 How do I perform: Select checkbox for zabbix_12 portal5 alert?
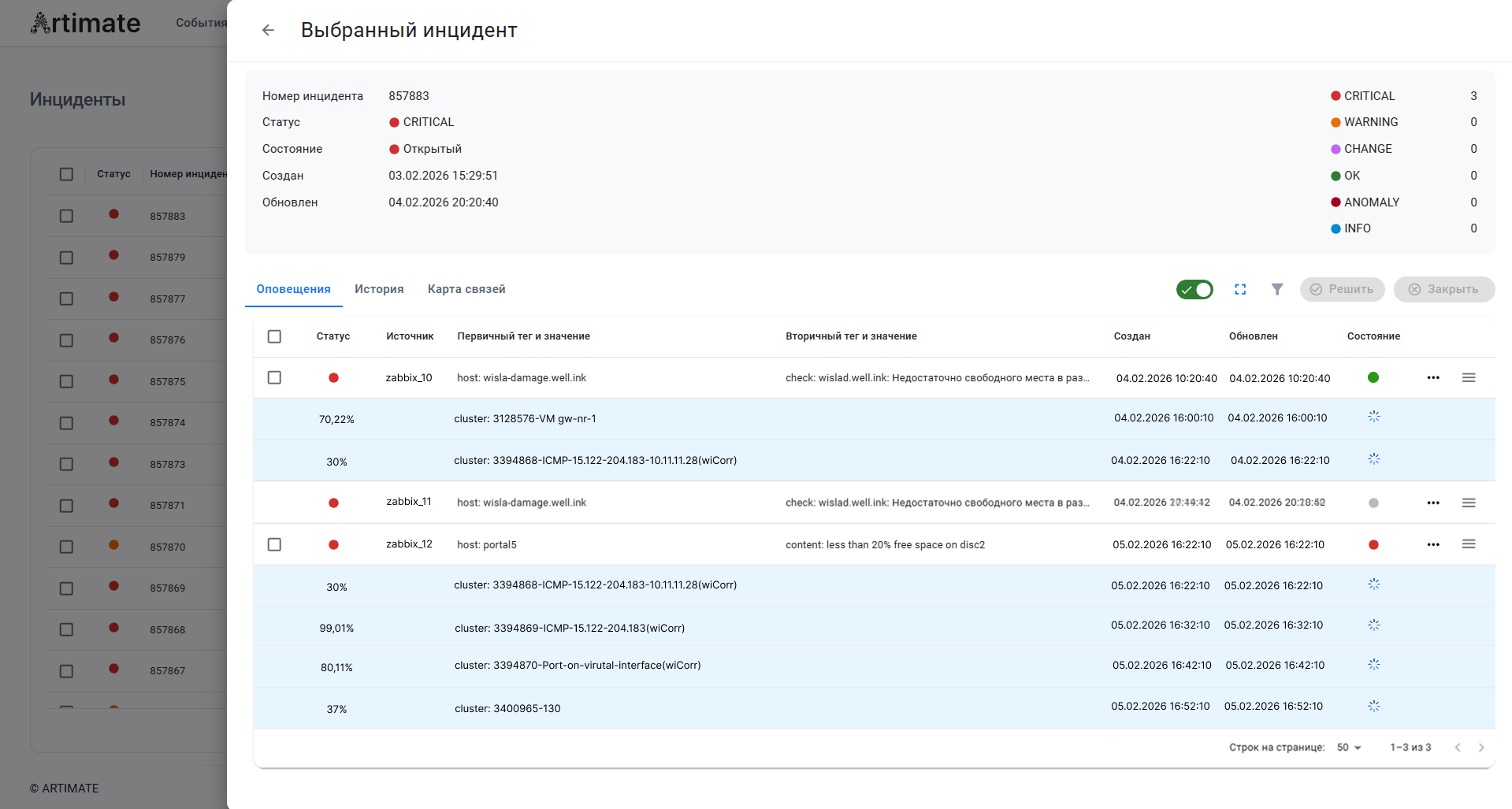pyautogui.click(x=274, y=544)
